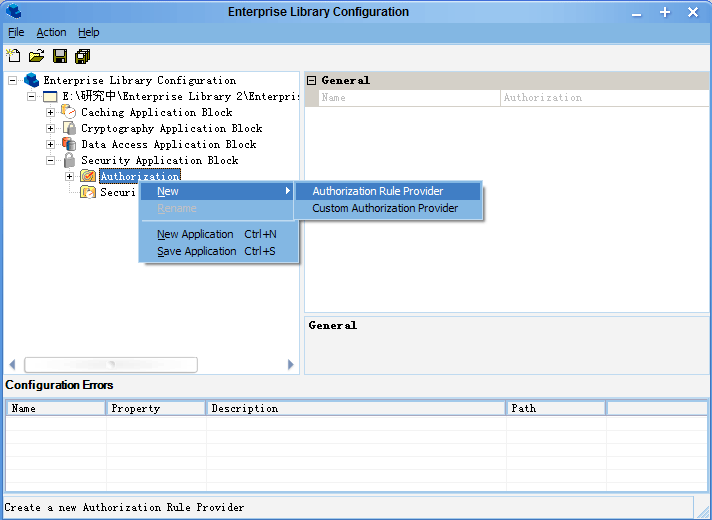Click the Enterprise Library title bar logo

coord(14,10)
